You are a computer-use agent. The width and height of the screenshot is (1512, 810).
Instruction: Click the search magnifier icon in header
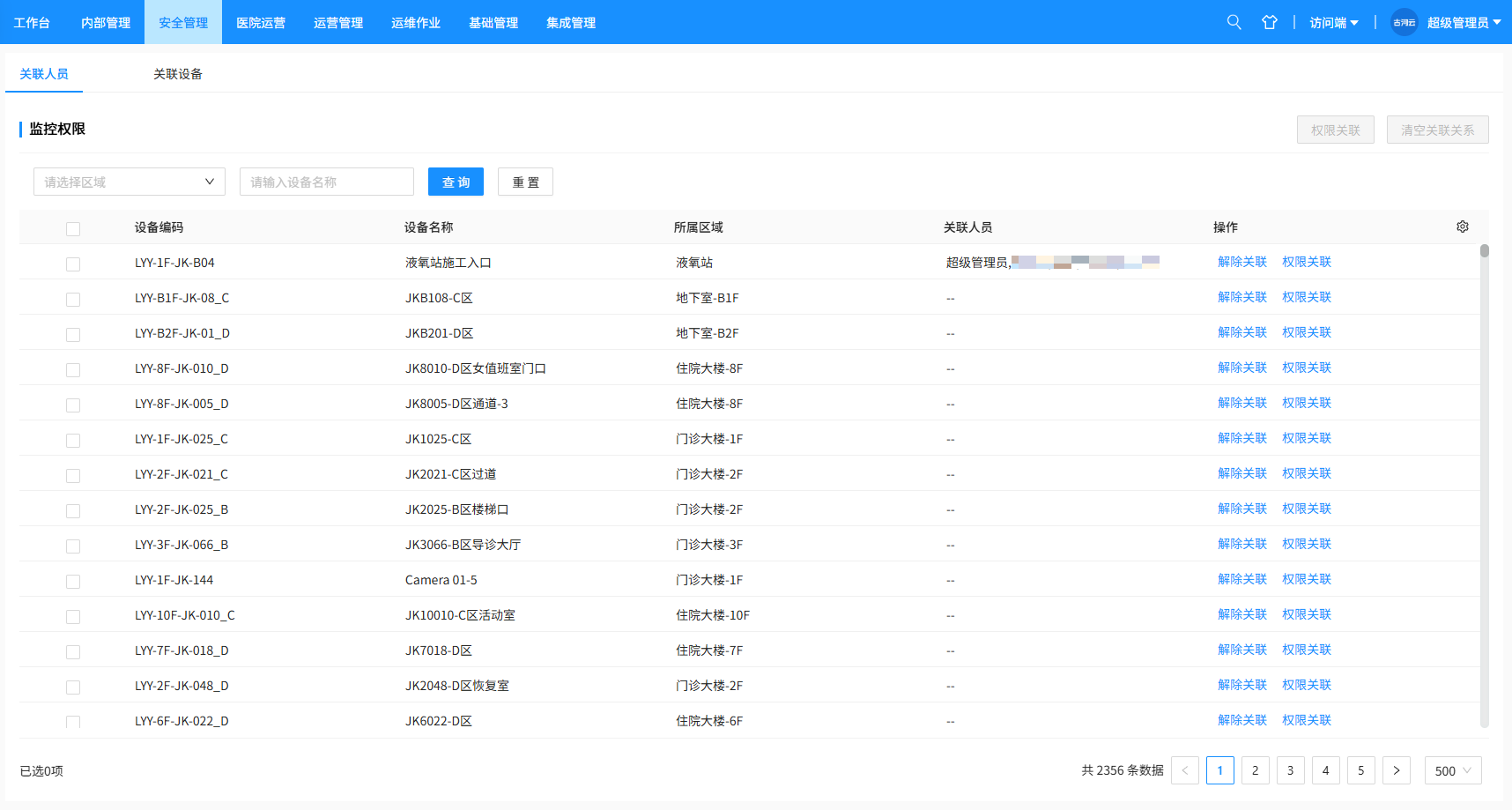(1234, 22)
